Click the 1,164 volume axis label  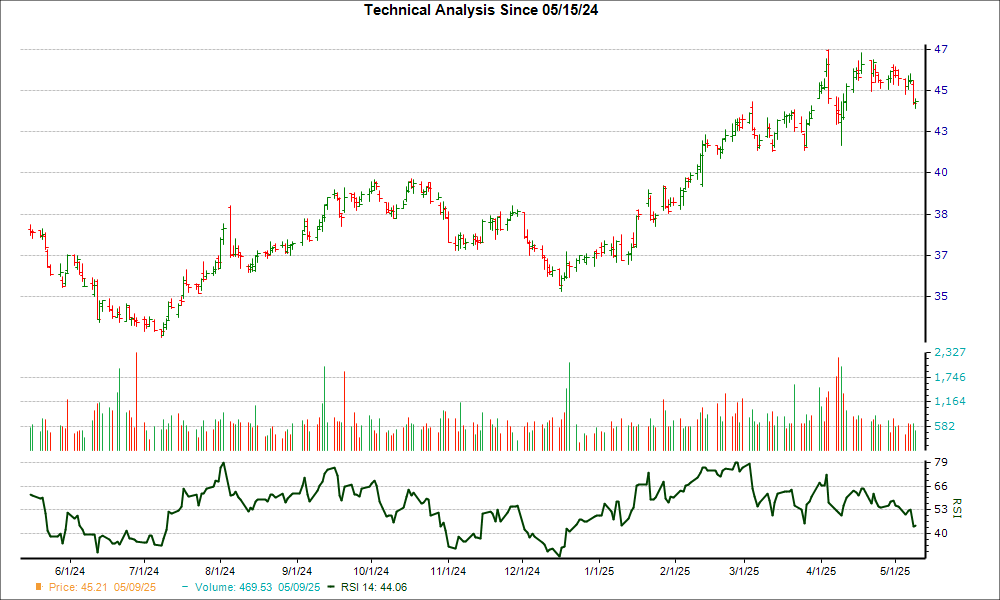click(950, 402)
